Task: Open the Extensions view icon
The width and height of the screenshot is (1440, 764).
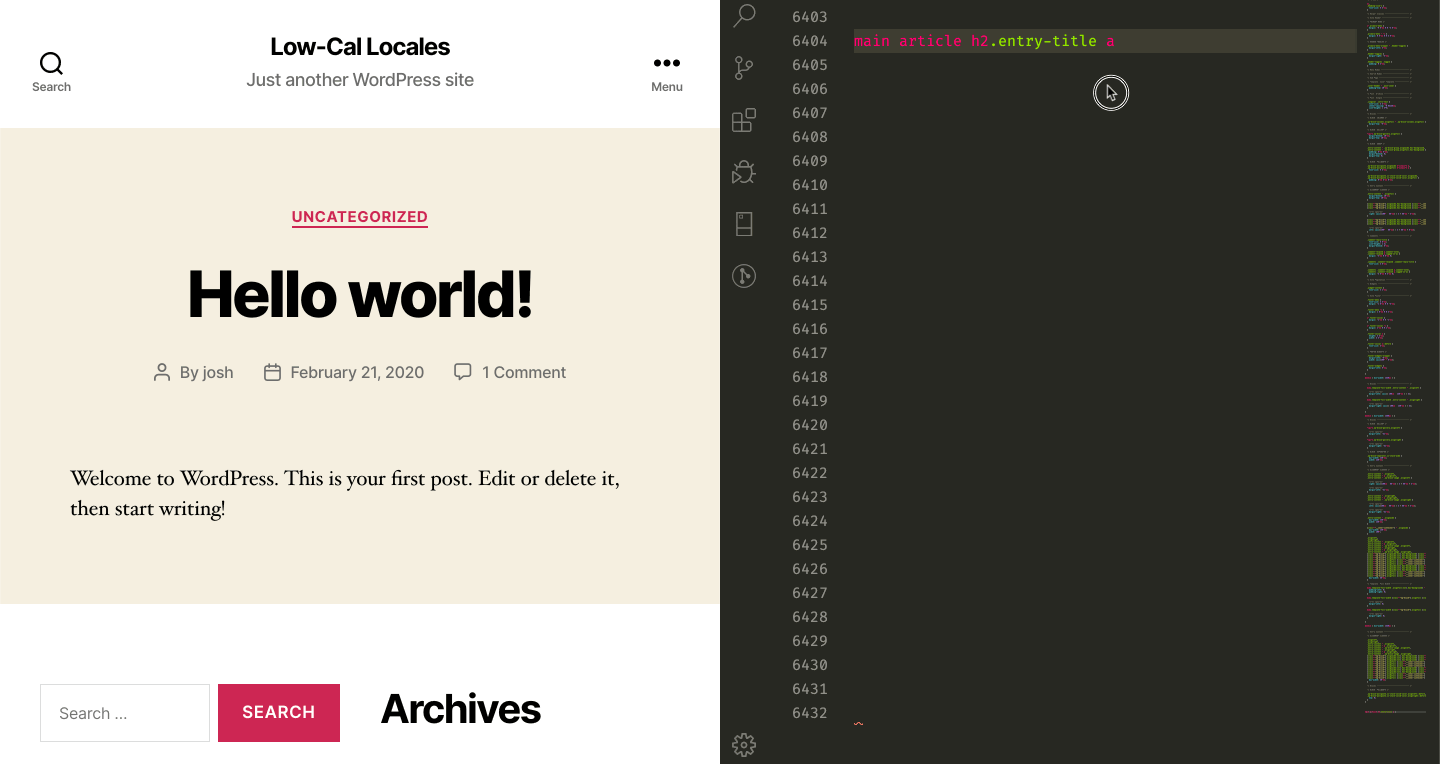Action: coord(744,120)
